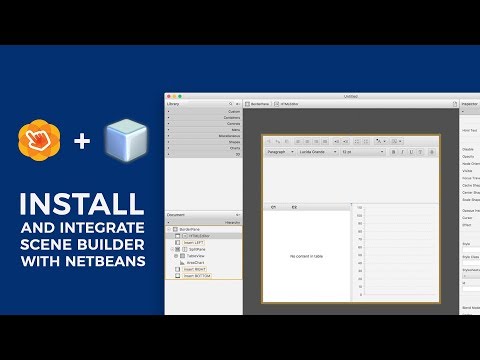Click the Cut icon in HTML editor toolbar

coord(269,141)
